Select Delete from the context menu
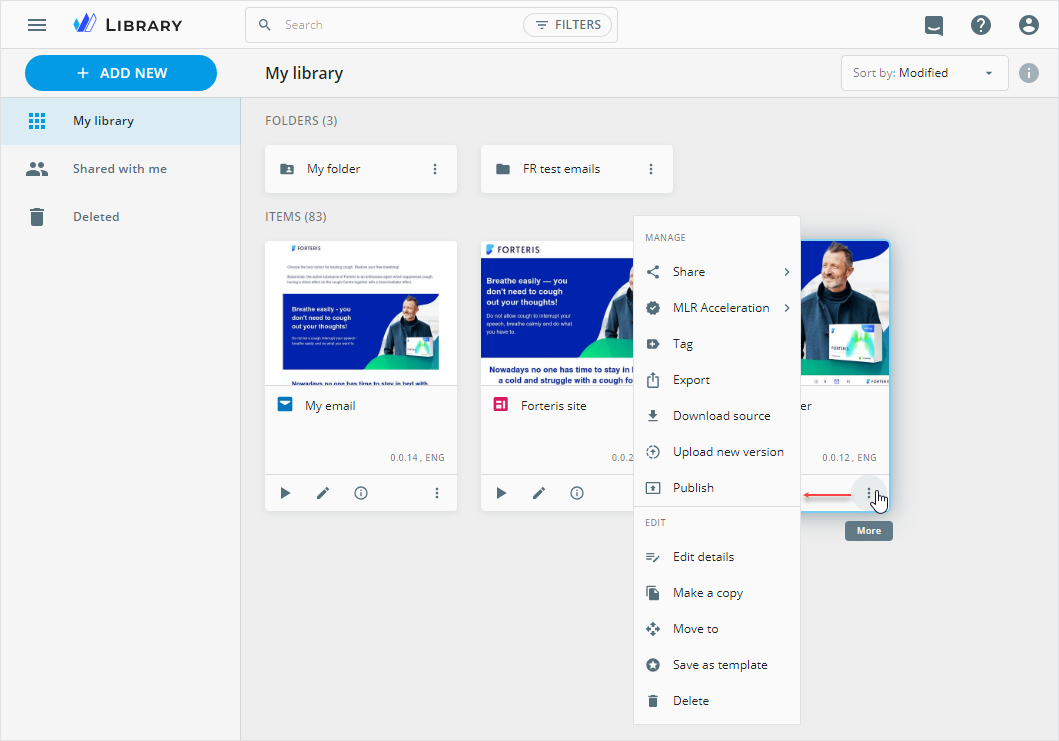1059x741 pixels. pos(690,701)
